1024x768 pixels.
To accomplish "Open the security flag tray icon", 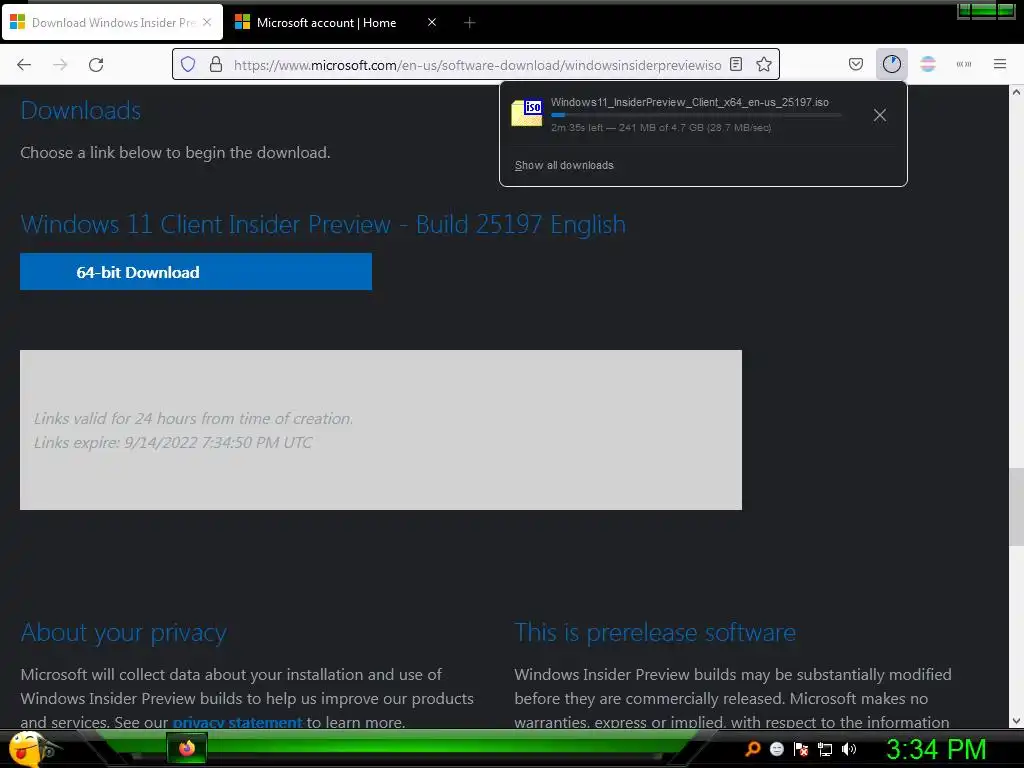I will tap(801, 749).
